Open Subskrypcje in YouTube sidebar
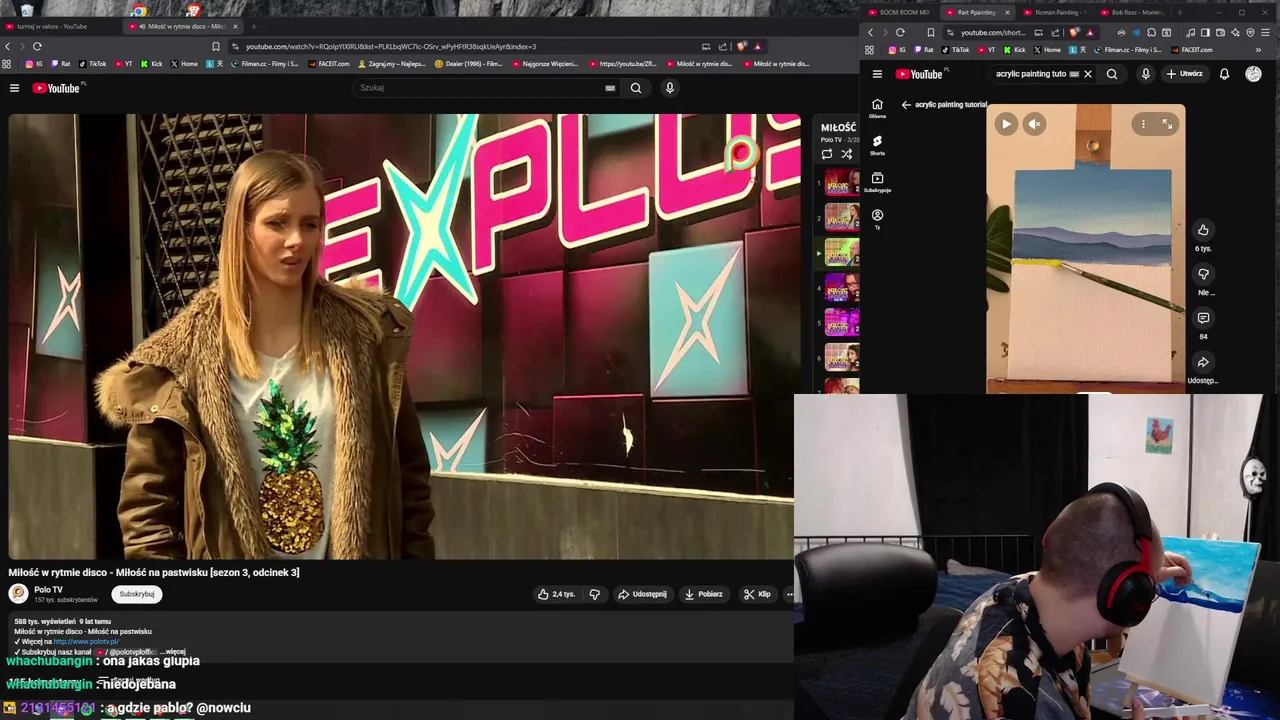The image size is (1280, 720). tap(877, 182)
